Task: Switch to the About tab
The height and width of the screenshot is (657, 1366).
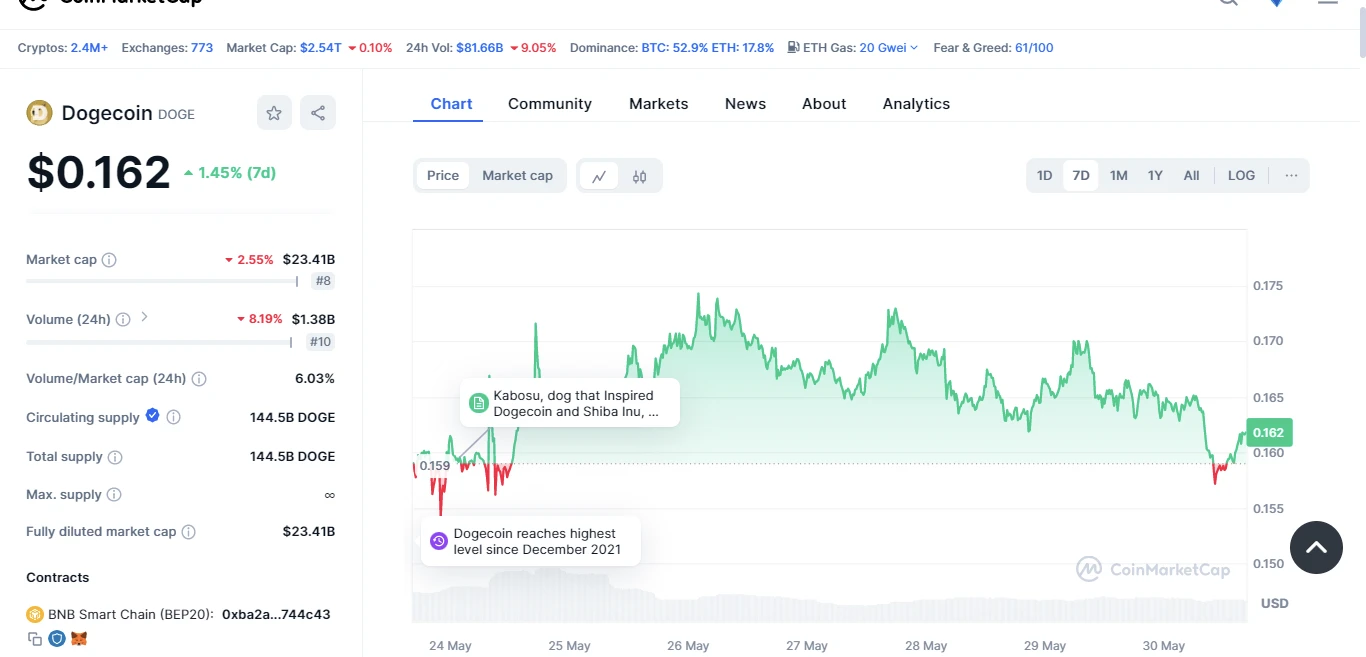Action: pos(824,104)
